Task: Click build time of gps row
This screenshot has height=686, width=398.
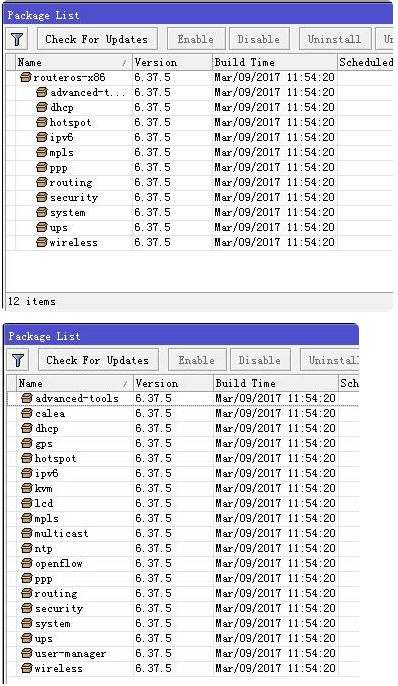Action: click(x=276, y=443)
